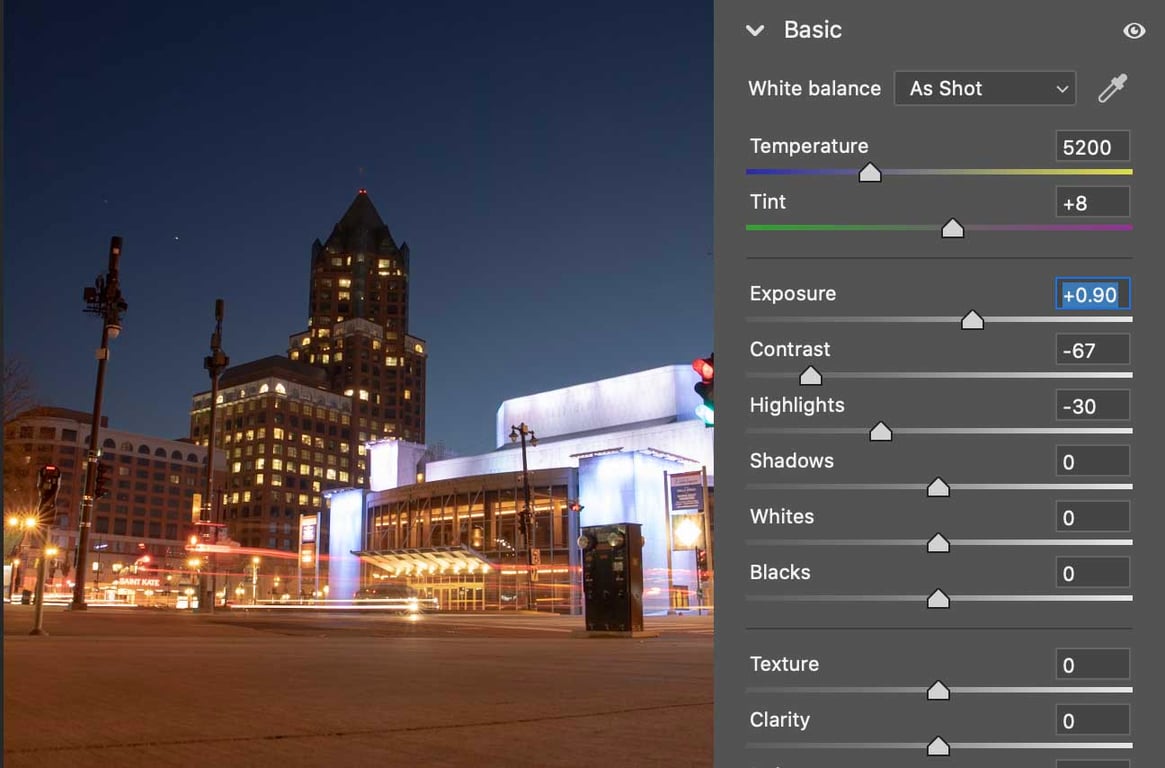The width and height of the screenshot is (1165, 768).
Task: Select the White Balance eyedropper tool
Action: [x=1113, y=87]
